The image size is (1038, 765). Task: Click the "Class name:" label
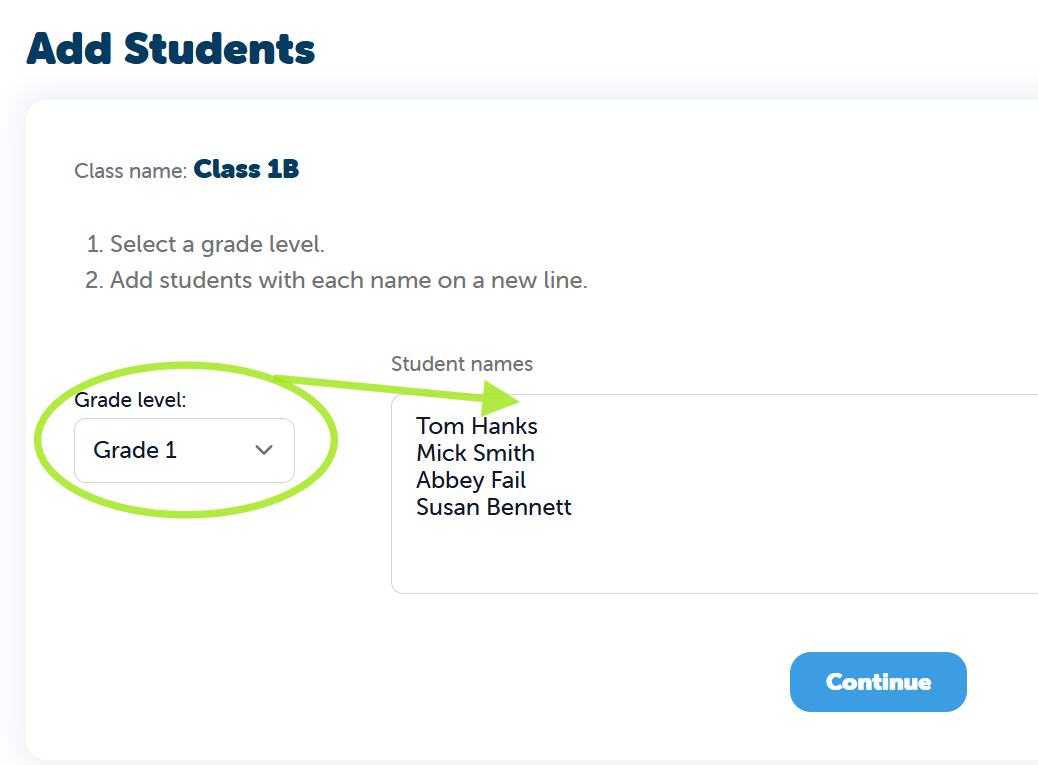pyautogui.click(x=130, y=171)
